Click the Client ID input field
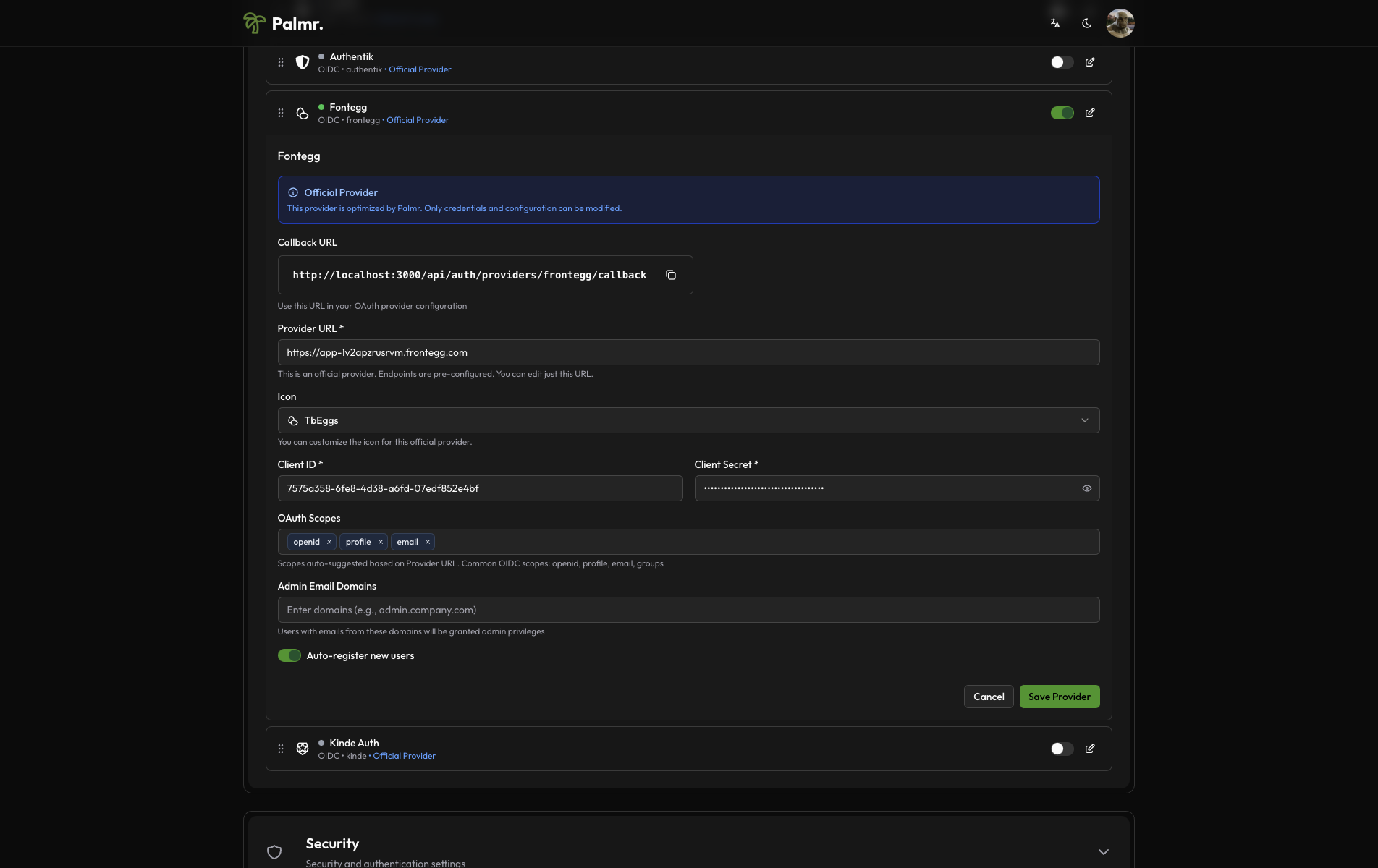The image size is (1378, 868). pos(480,488)
